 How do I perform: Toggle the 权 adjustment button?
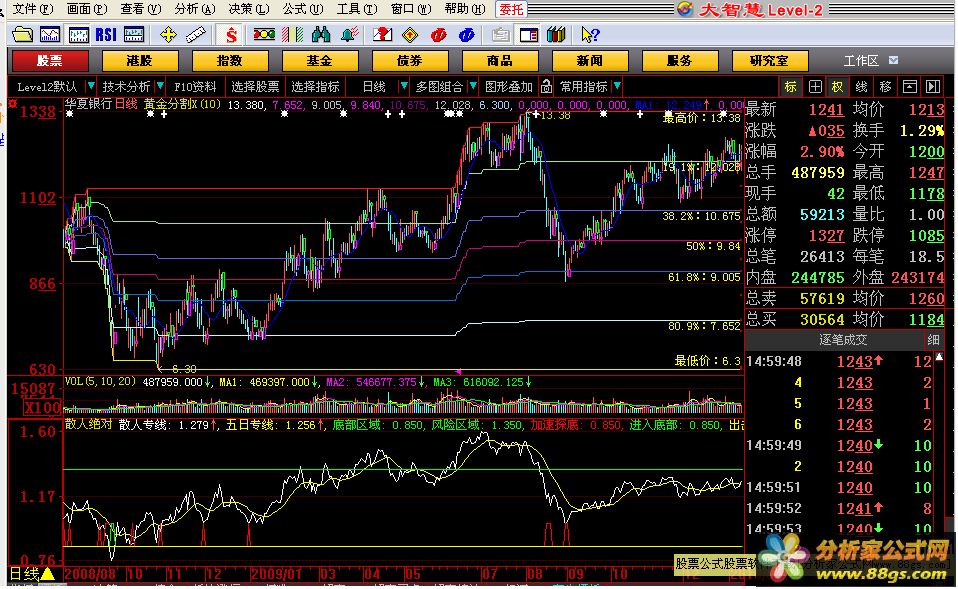(838, 87)
